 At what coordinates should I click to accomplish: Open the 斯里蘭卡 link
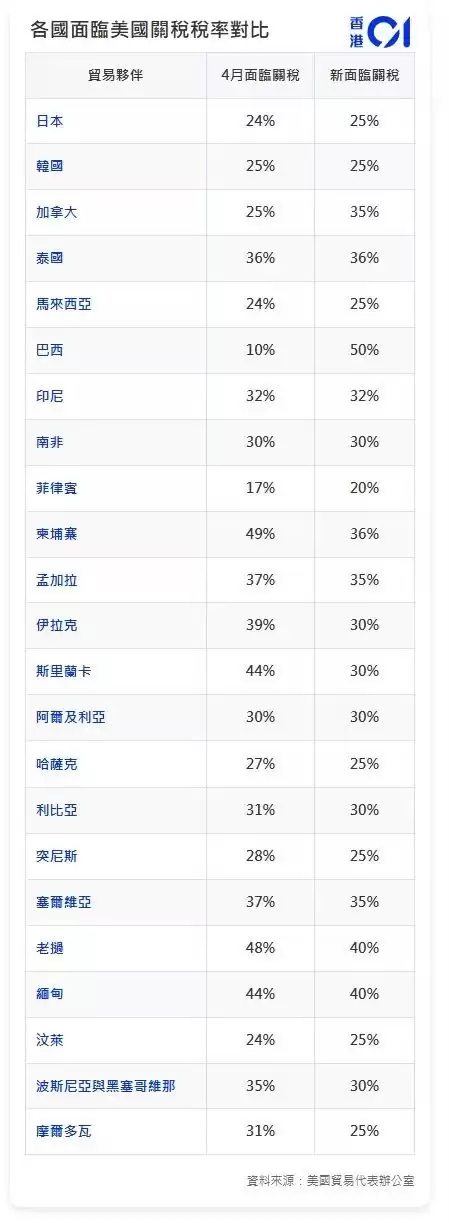point(63,672)
